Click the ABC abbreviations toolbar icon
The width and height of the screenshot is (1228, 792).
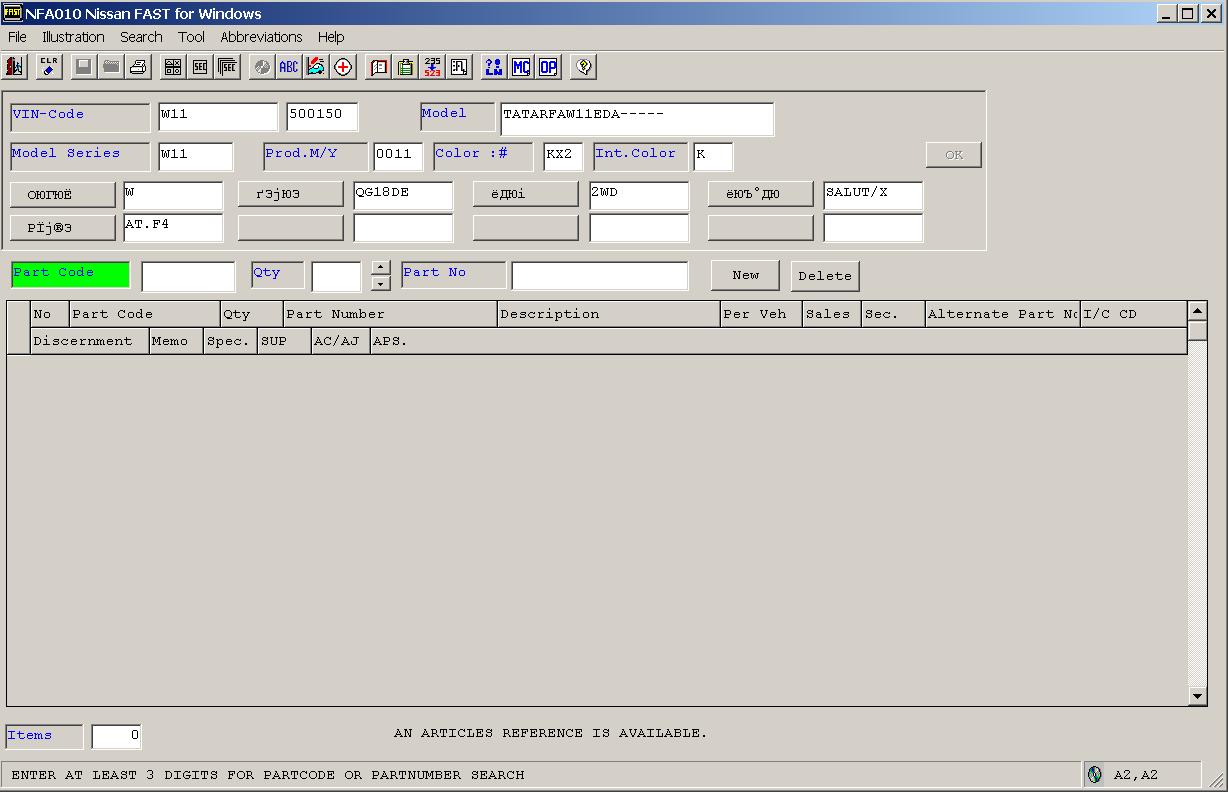(288, 67)
